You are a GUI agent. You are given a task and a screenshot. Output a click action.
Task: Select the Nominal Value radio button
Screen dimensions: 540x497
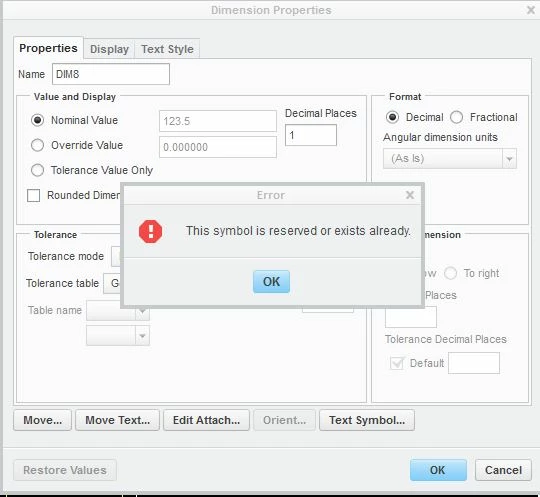click(37, 120)
